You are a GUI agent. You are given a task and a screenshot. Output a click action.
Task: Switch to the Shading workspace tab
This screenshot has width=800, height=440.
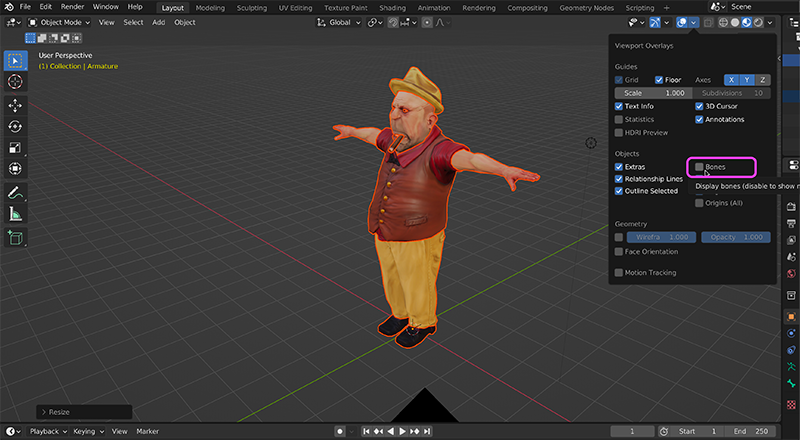click(392, 8)
